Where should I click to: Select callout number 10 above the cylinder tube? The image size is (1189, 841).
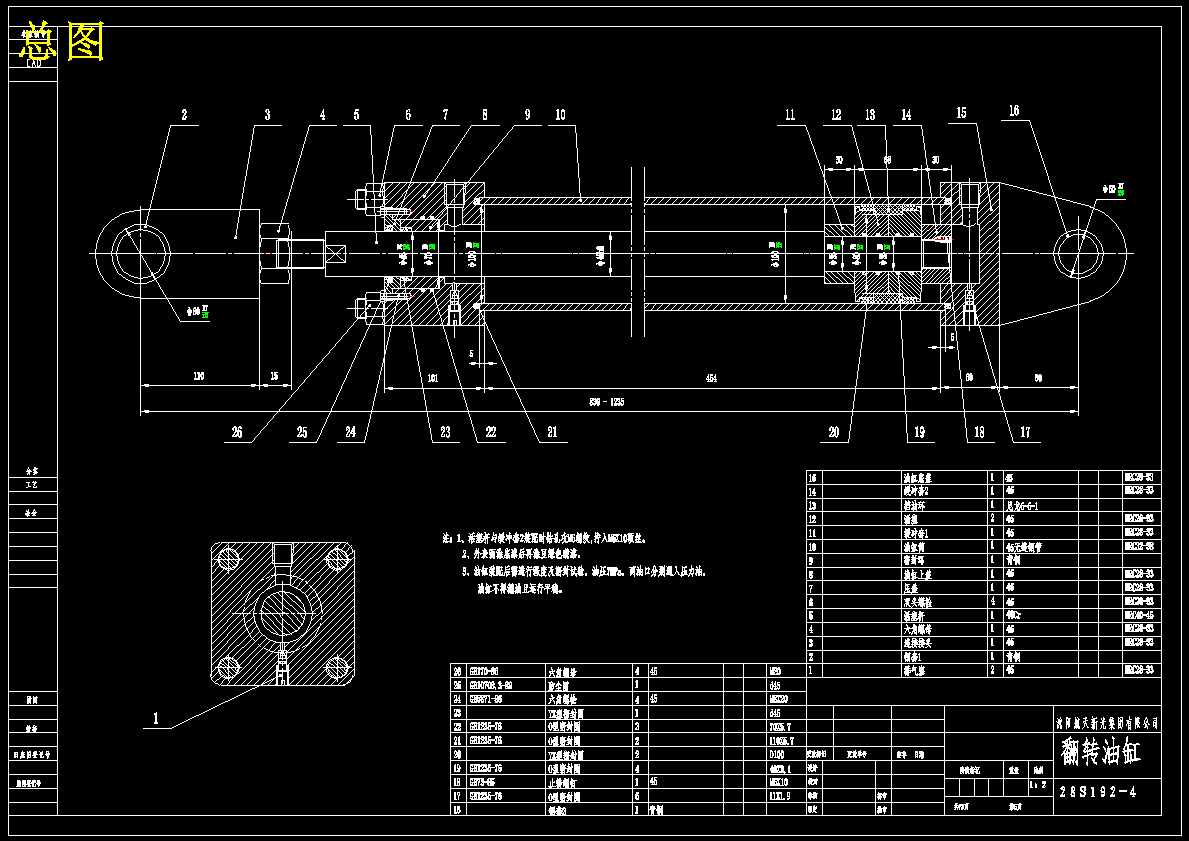pyautogui.click(x=560, y=115)
